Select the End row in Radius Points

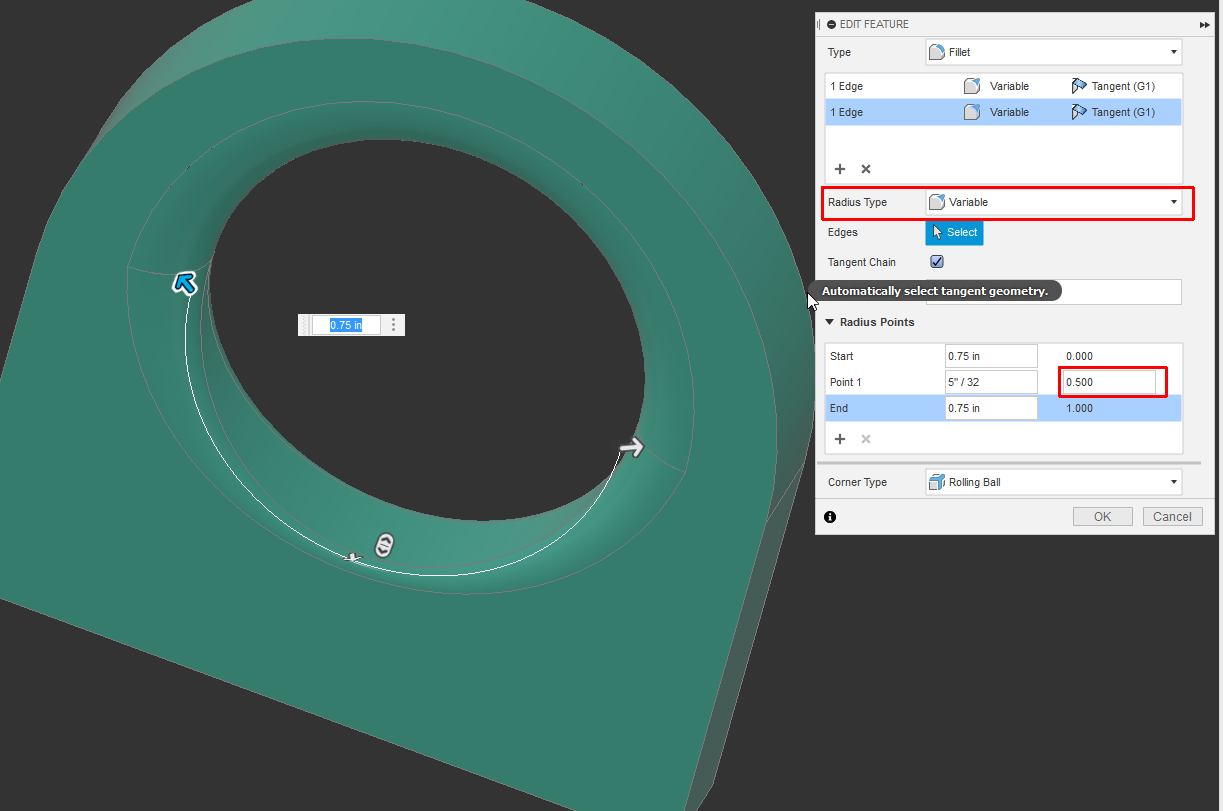884,407
